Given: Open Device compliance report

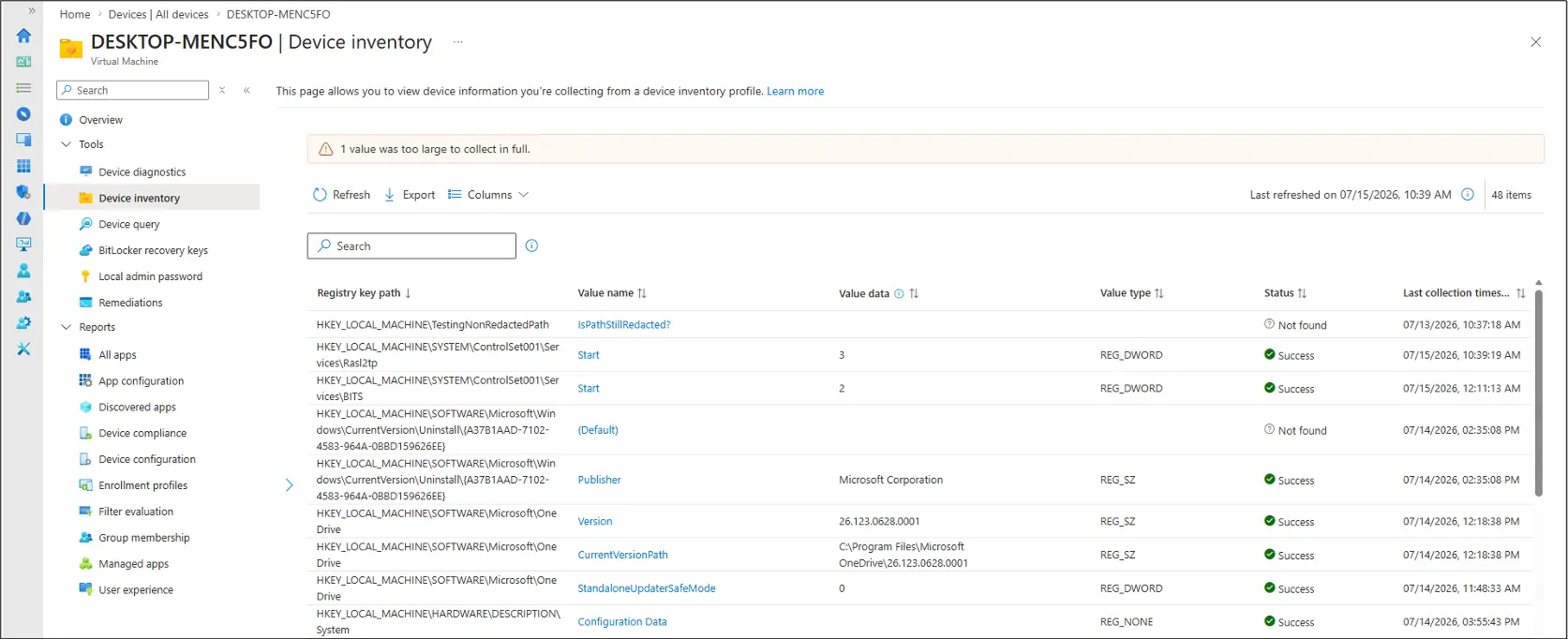Looking at the screenshot, I should (142, 433).
